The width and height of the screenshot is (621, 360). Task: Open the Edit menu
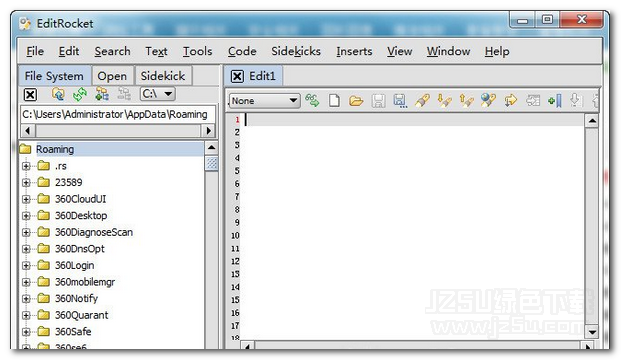click(x=69, y=51)
